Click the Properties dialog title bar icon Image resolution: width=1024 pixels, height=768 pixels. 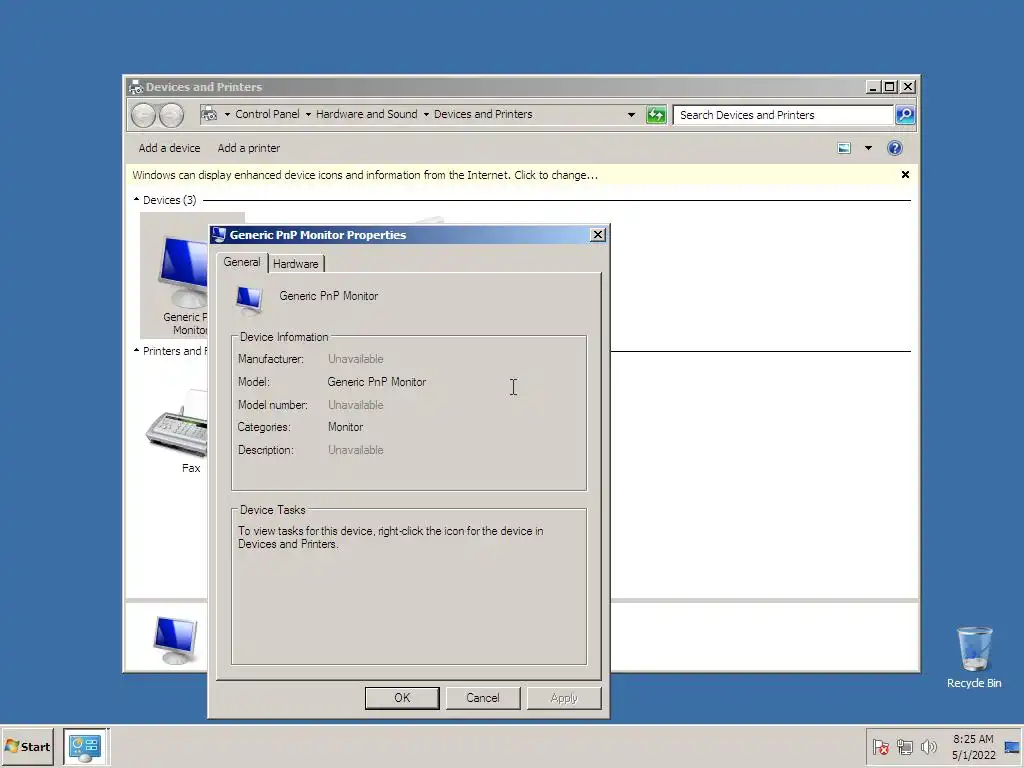[219, 234]
